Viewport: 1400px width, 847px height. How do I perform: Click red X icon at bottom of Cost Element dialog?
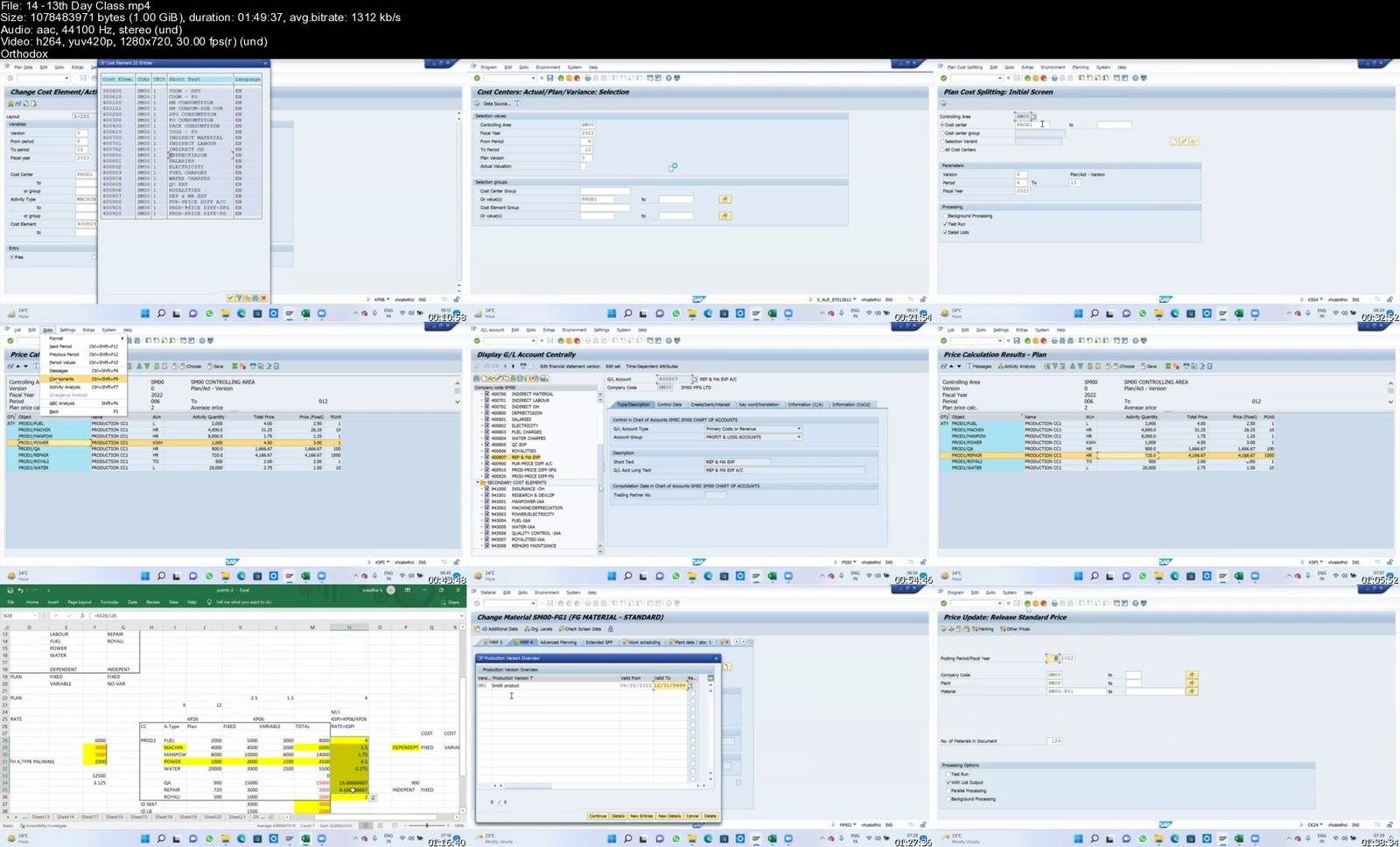pyautogui.click(x=263, y=297)
